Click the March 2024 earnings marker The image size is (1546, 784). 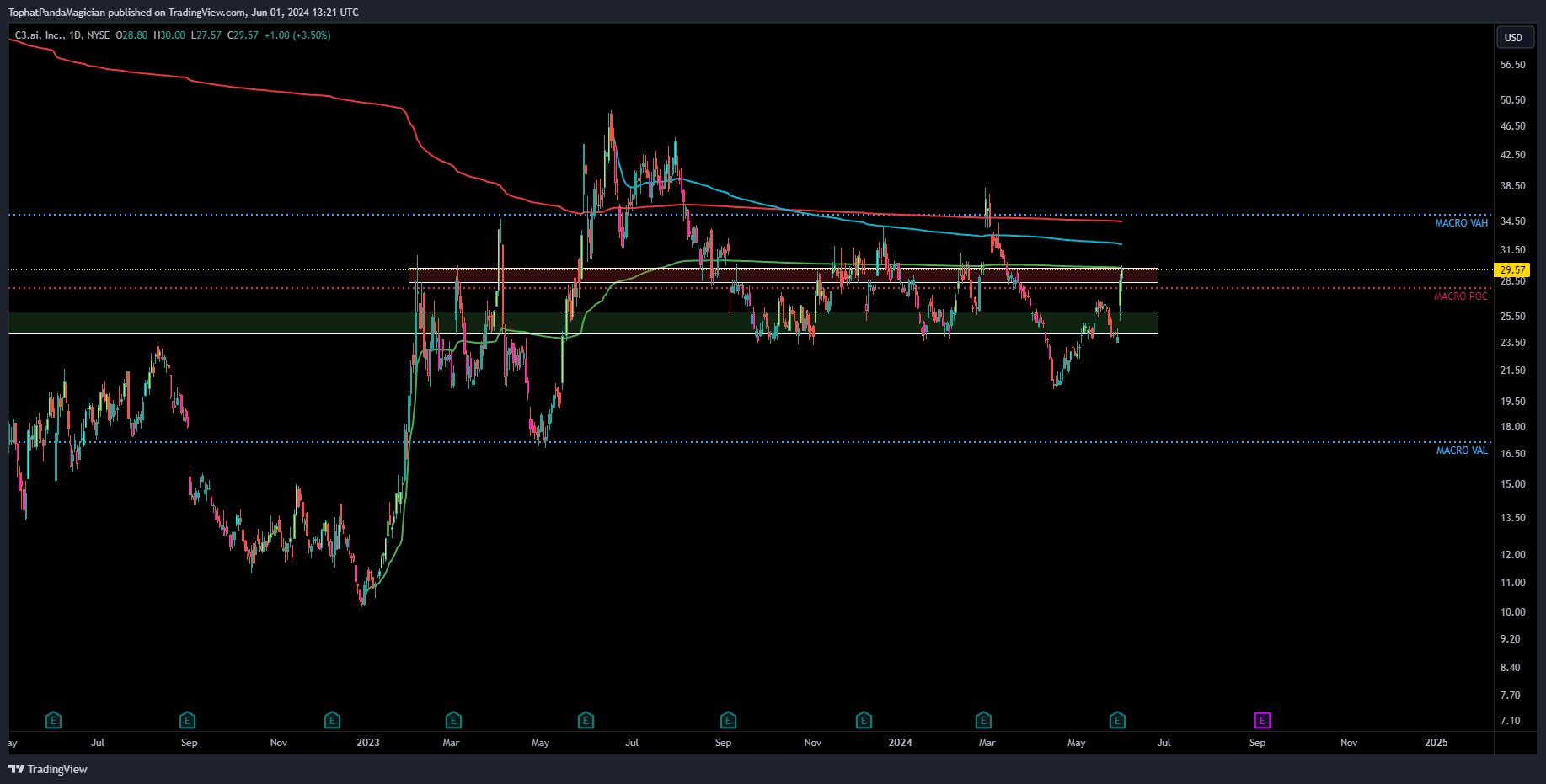pos(983,720)
